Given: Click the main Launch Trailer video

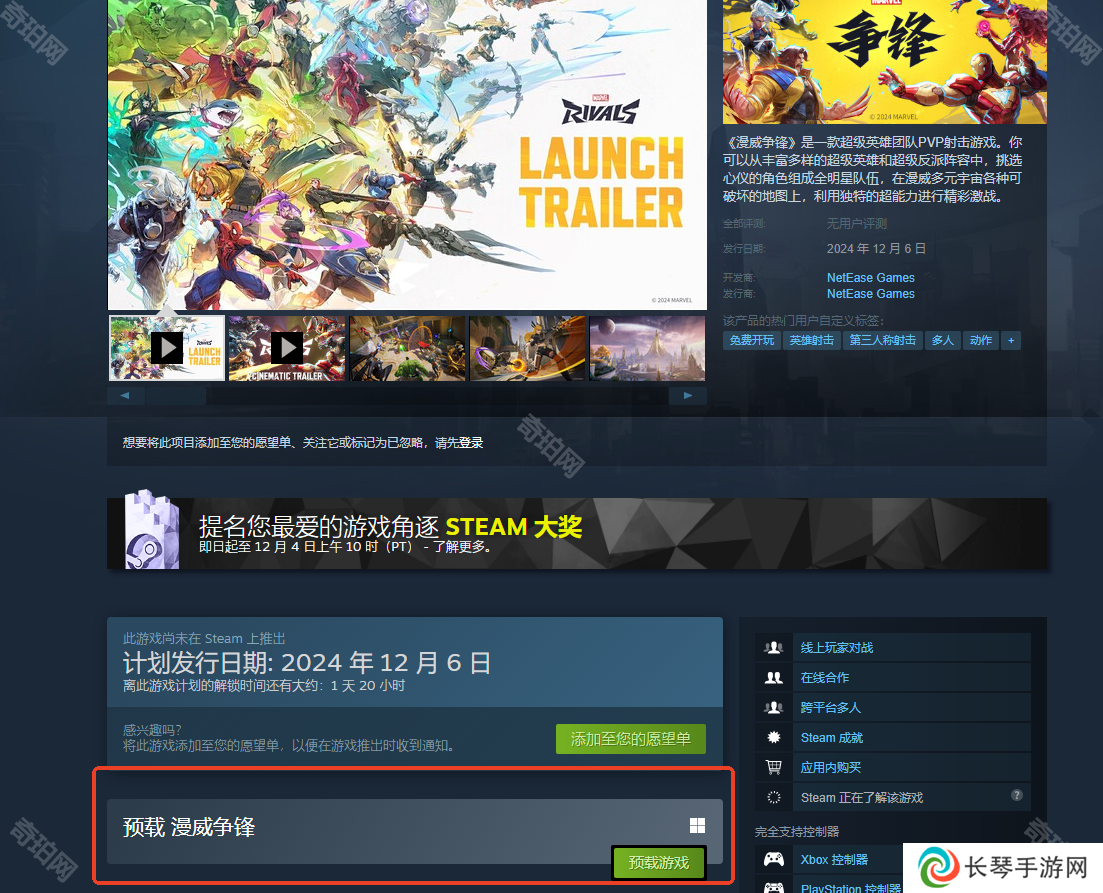Looking at the screenshot, I should point(407,154).
